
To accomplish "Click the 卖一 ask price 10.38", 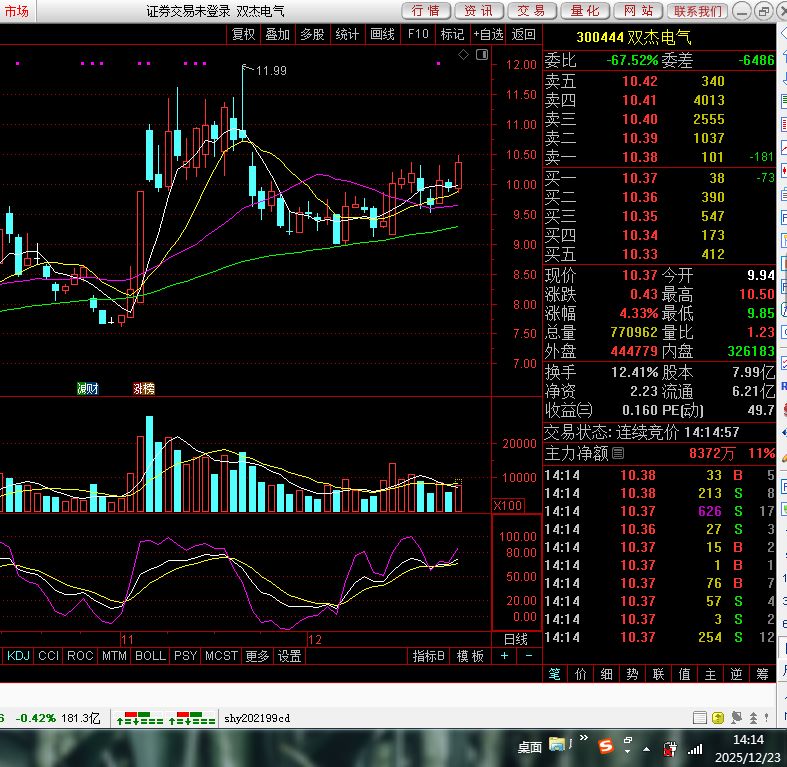I will [x=639, y=157].
